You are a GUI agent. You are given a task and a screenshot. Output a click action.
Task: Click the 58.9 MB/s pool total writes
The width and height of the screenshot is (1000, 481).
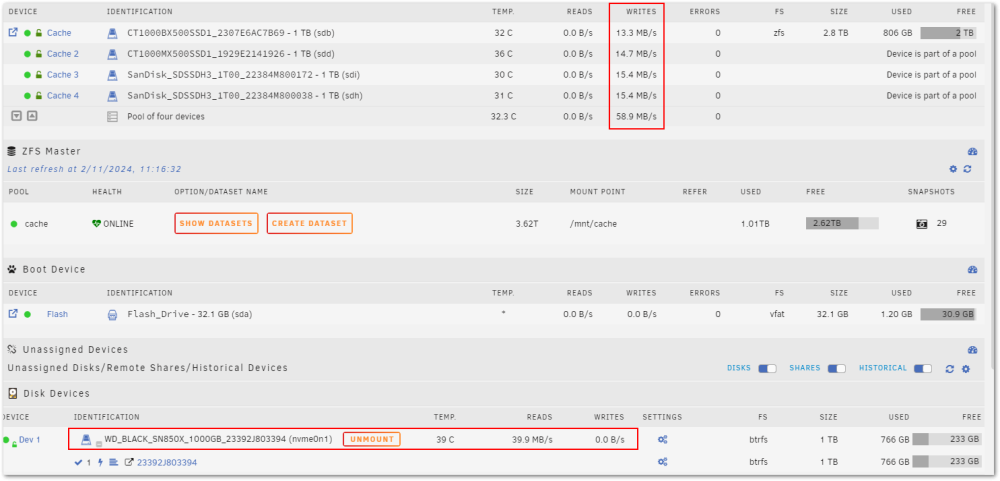click(x=636, y=117)
